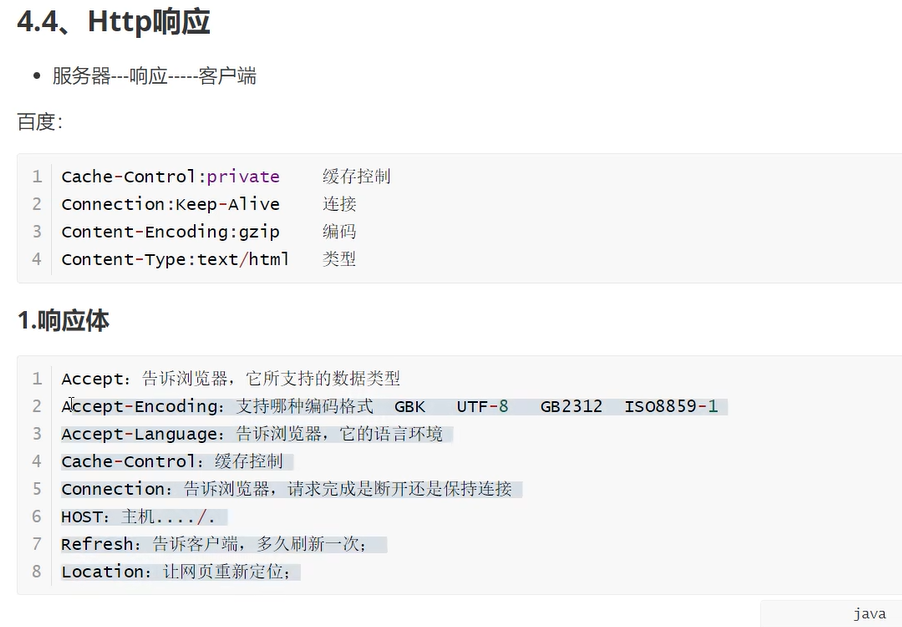Click the "Accept:" line about supported data types
Image resolution: width=902 pixels, height=627 pixels.
tap(230, 379)
